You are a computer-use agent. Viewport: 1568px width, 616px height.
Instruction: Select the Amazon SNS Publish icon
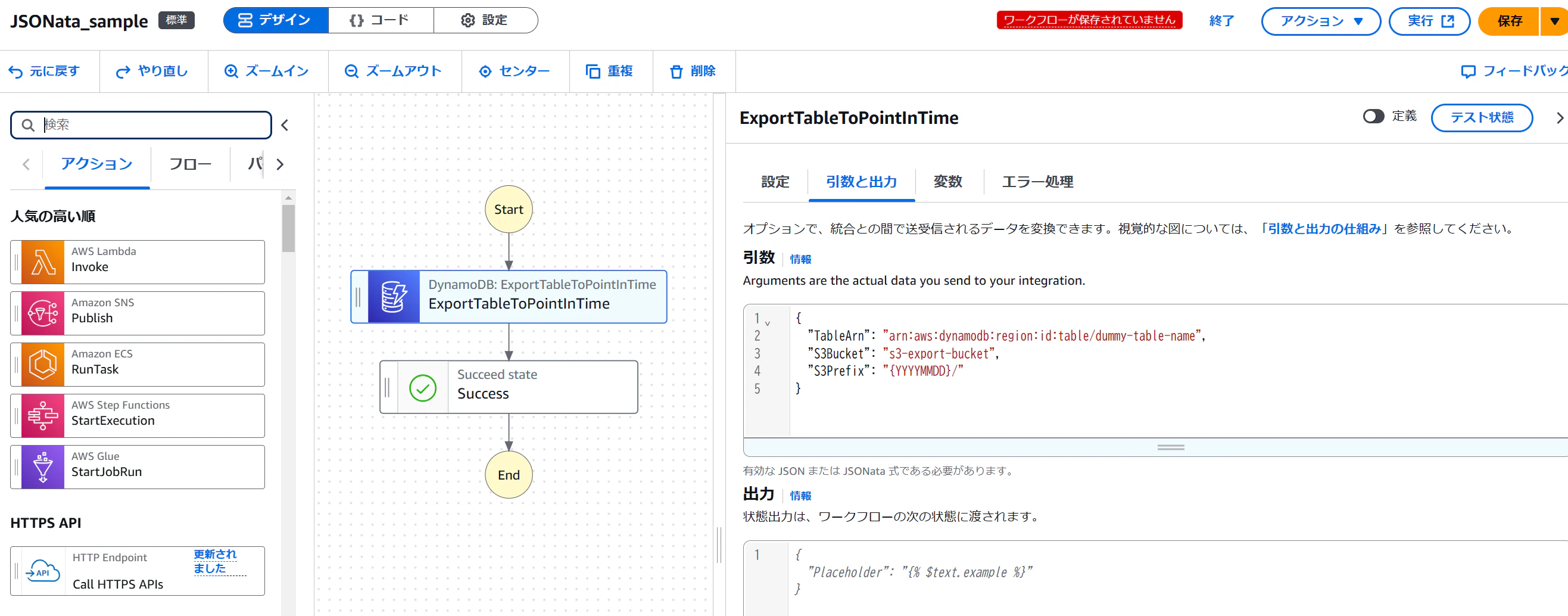coord(43,313)
